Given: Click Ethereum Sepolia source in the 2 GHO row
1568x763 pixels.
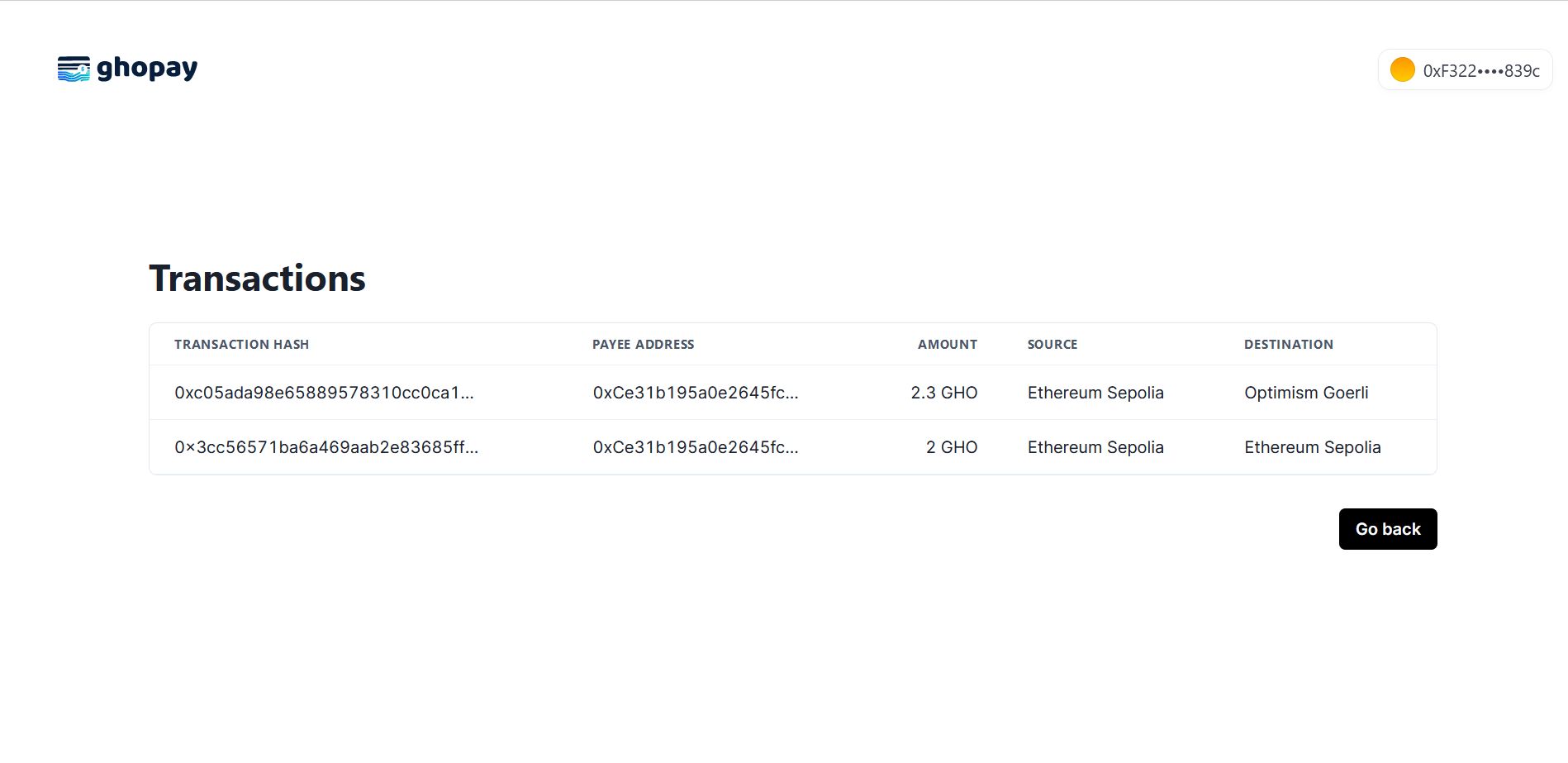Looking at the screenshot, I should [x=1095, y=447].
